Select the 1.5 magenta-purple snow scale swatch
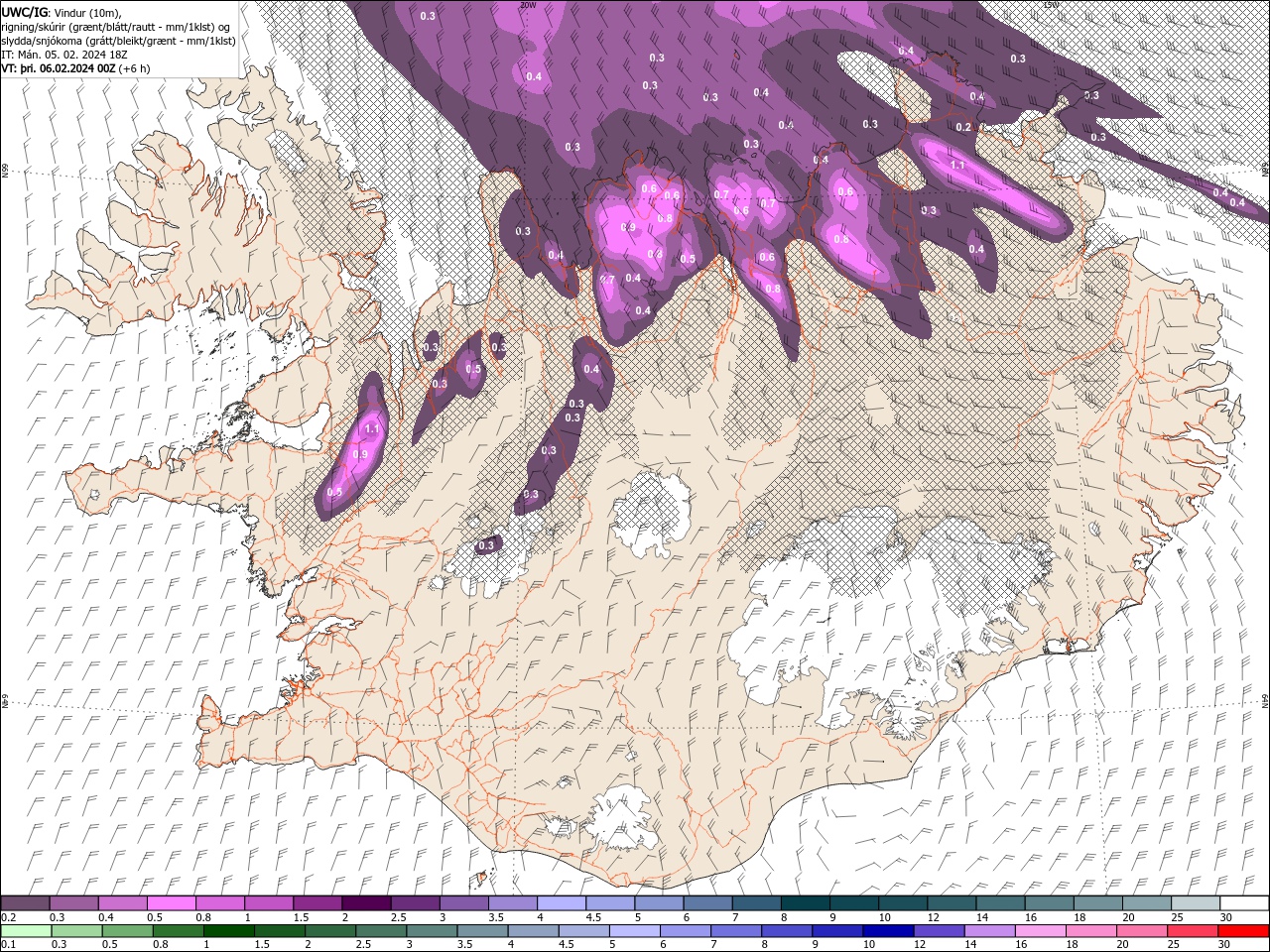The height and width of the screenshot is (952, 1270). point(317,903)
